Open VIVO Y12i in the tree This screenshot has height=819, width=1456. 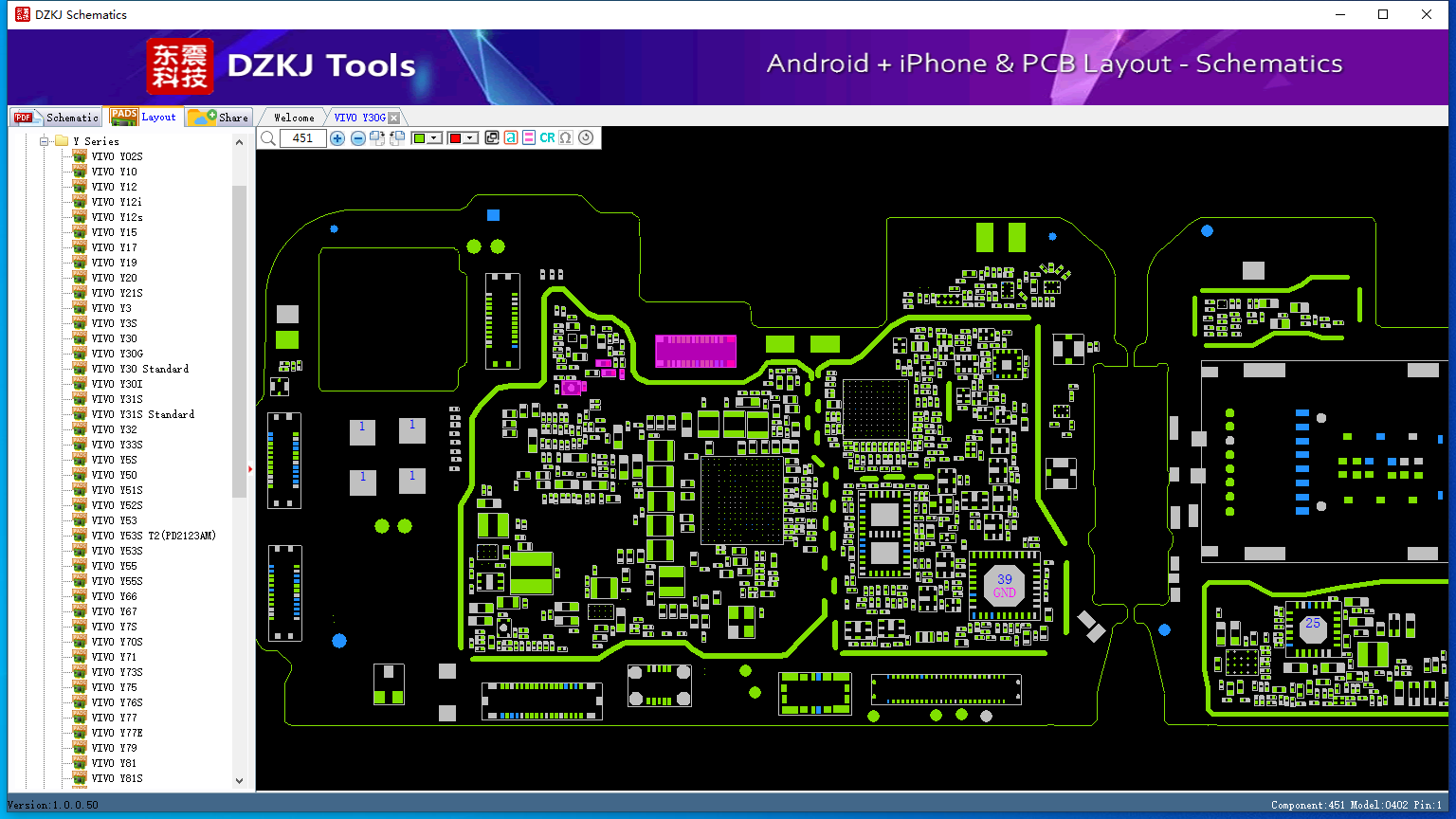(117, 202)
